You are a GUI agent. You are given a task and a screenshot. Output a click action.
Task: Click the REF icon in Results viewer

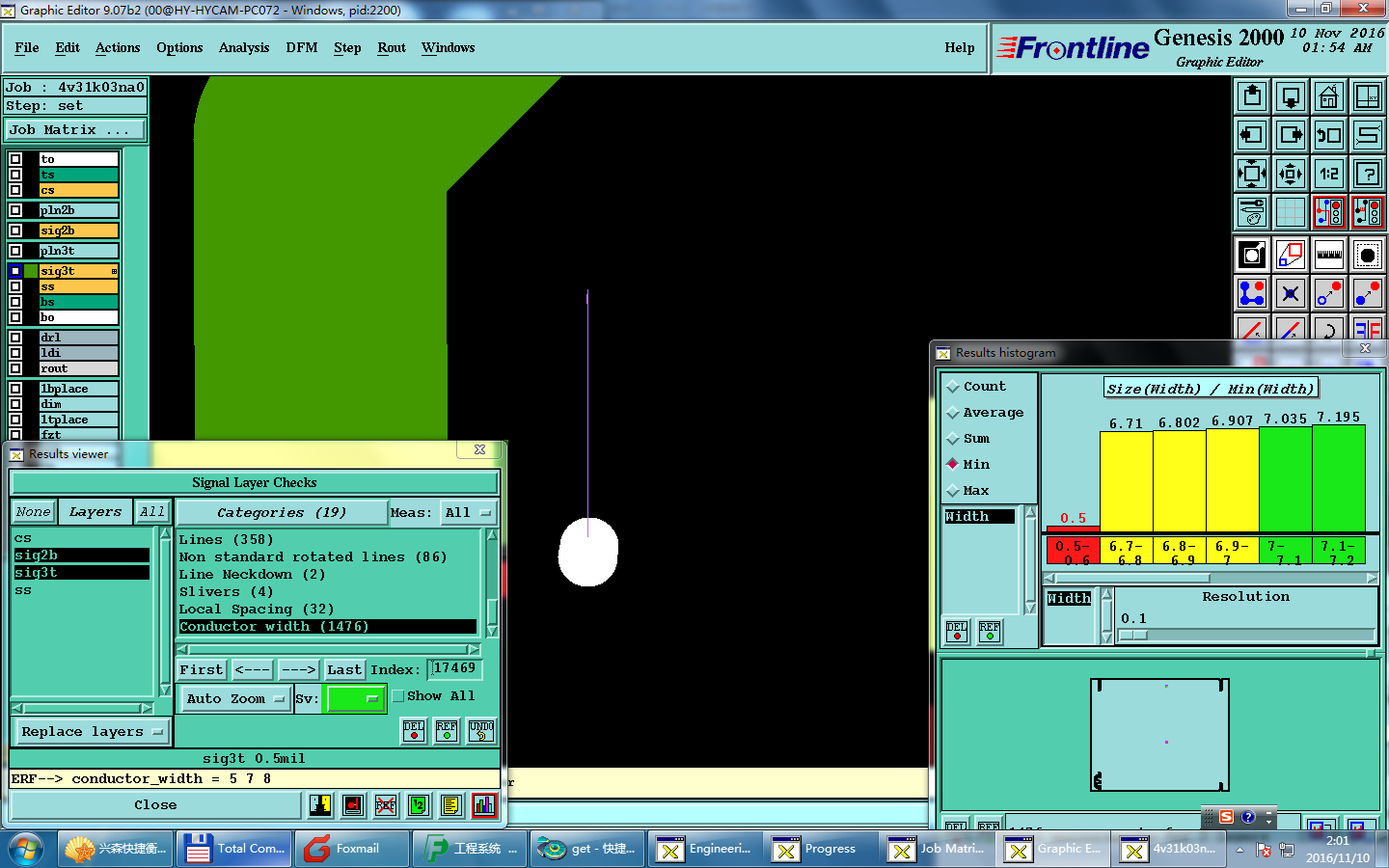[x=447, y=731]
